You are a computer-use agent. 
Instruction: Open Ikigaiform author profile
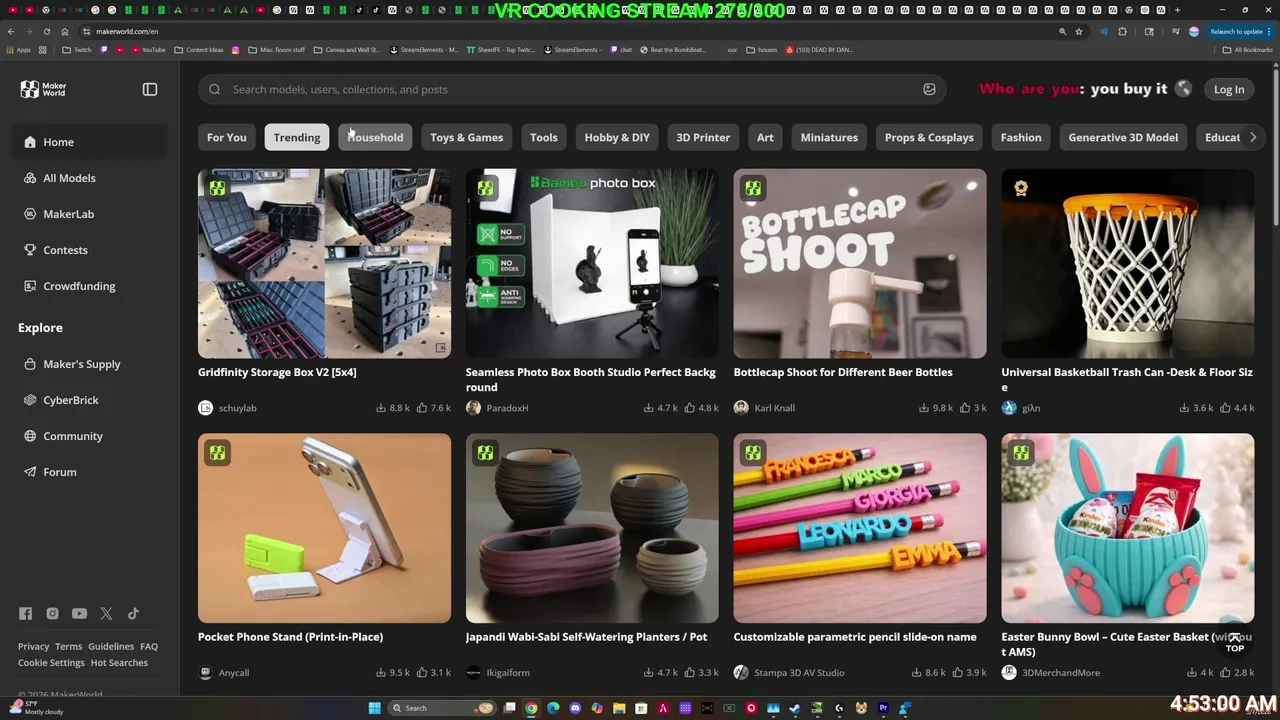pos(498,673)
